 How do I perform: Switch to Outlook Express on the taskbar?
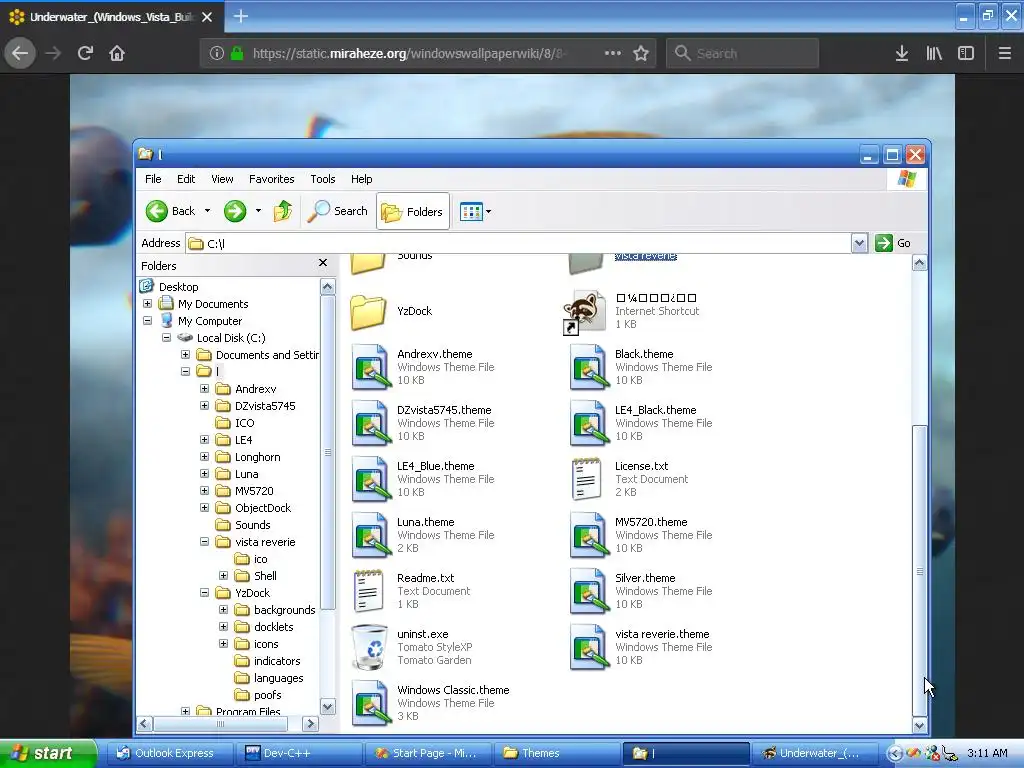click(x=168, y=753)
